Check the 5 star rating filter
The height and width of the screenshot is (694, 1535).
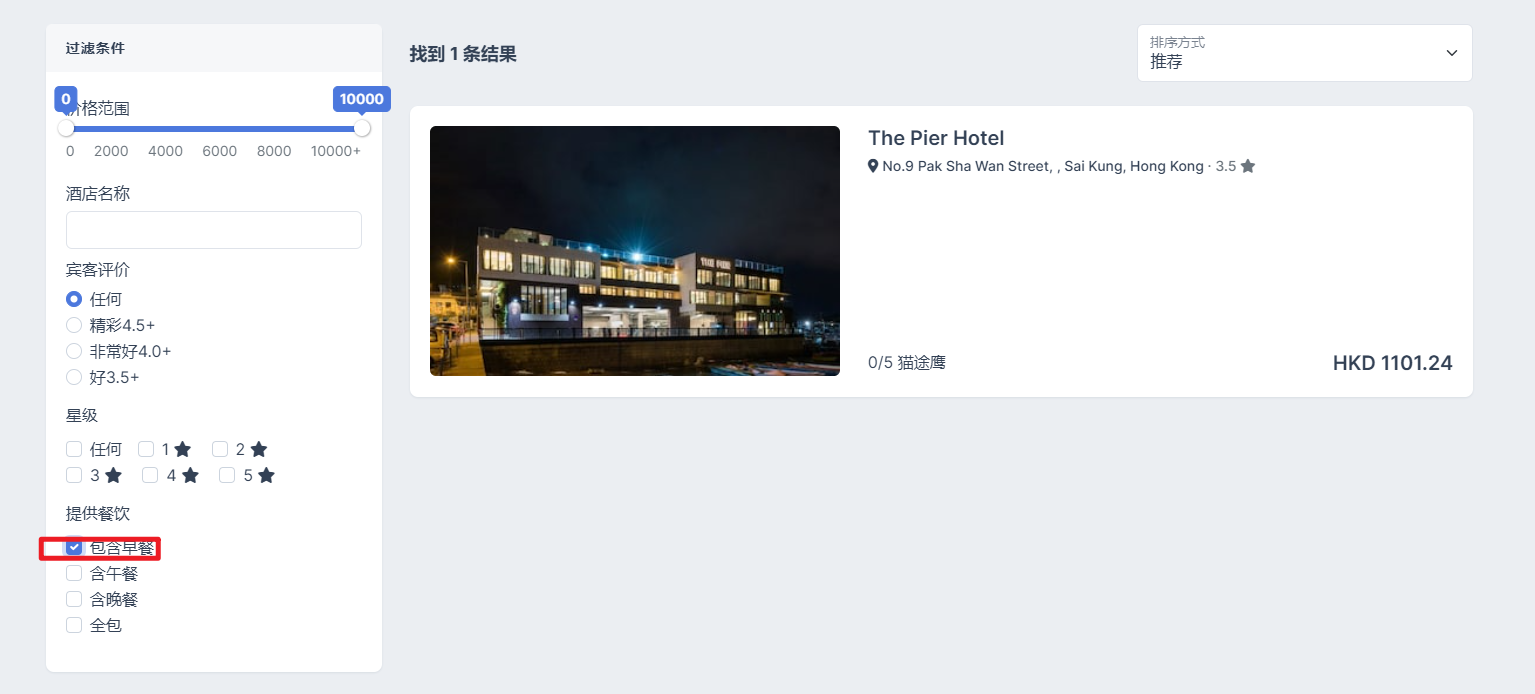(x=227, y=475)
